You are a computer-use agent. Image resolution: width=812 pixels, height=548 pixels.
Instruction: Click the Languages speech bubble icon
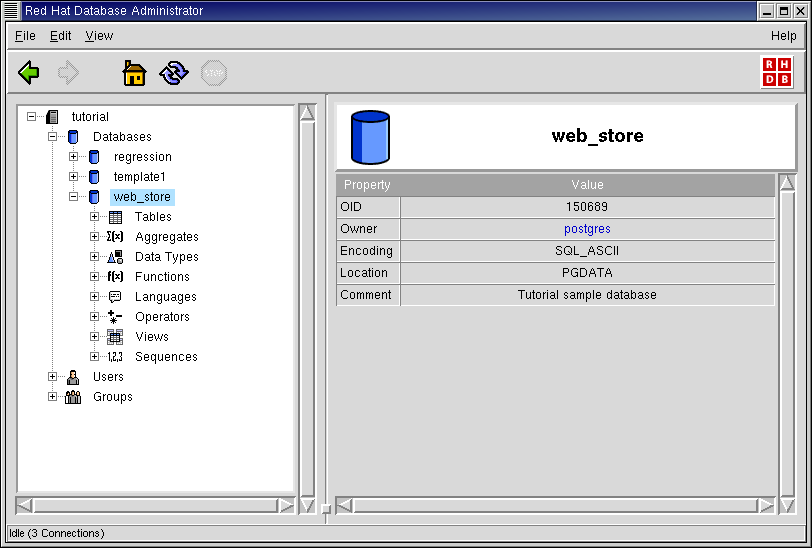tap(115, 296)
